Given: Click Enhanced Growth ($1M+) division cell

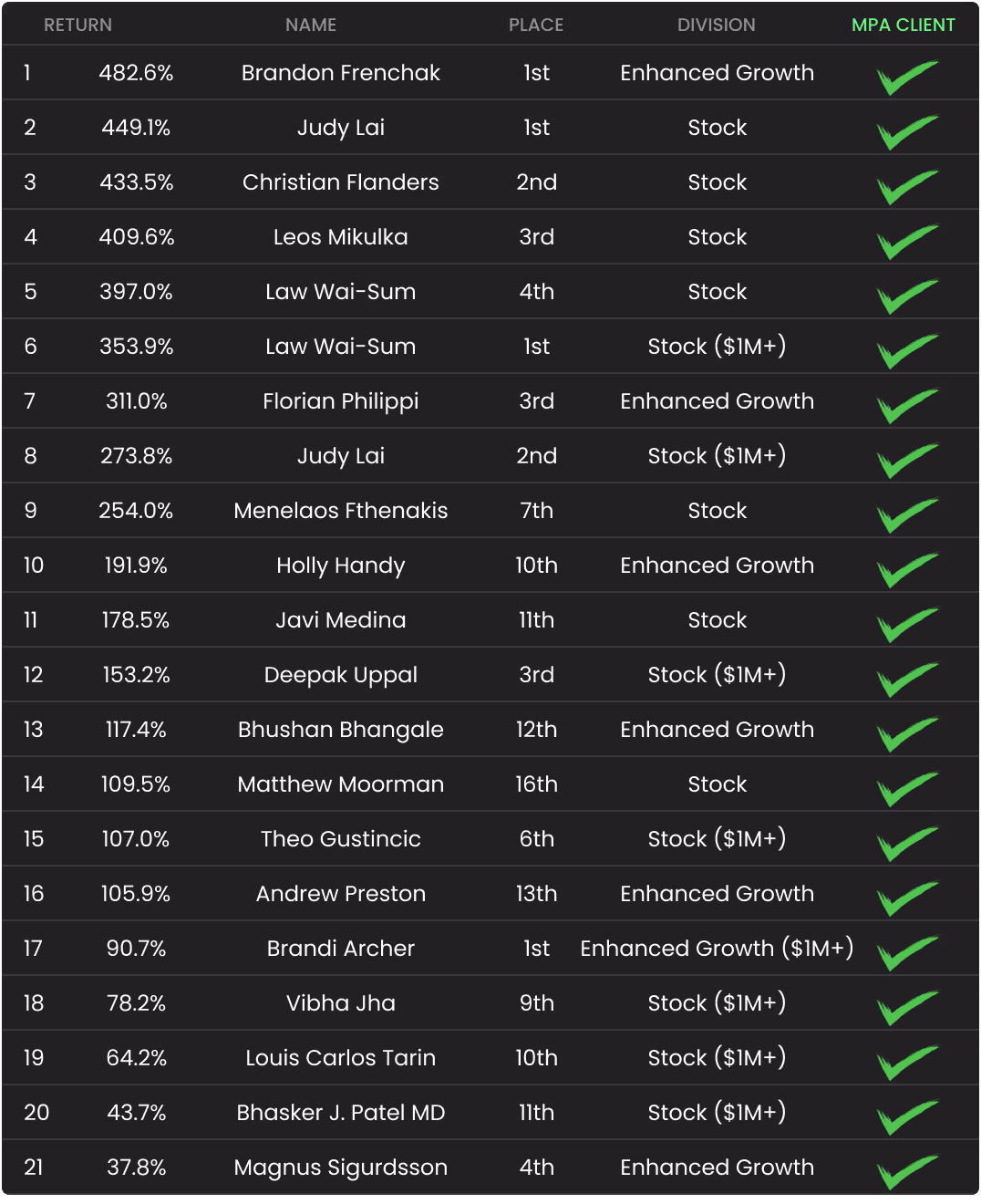Looking at the screenshot, I should pyautogui.click(x=717, y=949).
